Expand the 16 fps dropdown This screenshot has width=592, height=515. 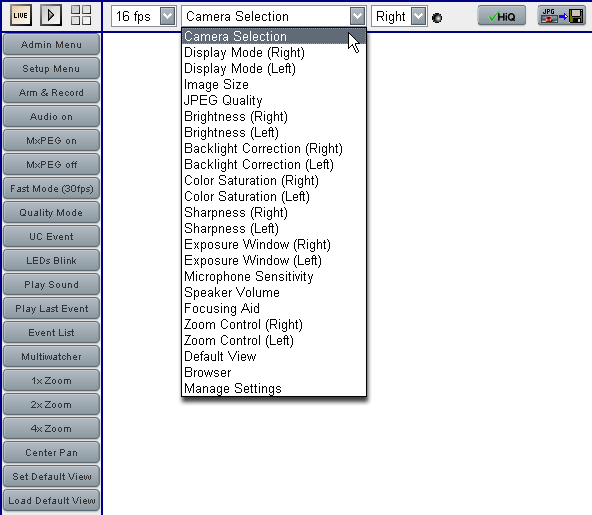click(x=167, y=16)
